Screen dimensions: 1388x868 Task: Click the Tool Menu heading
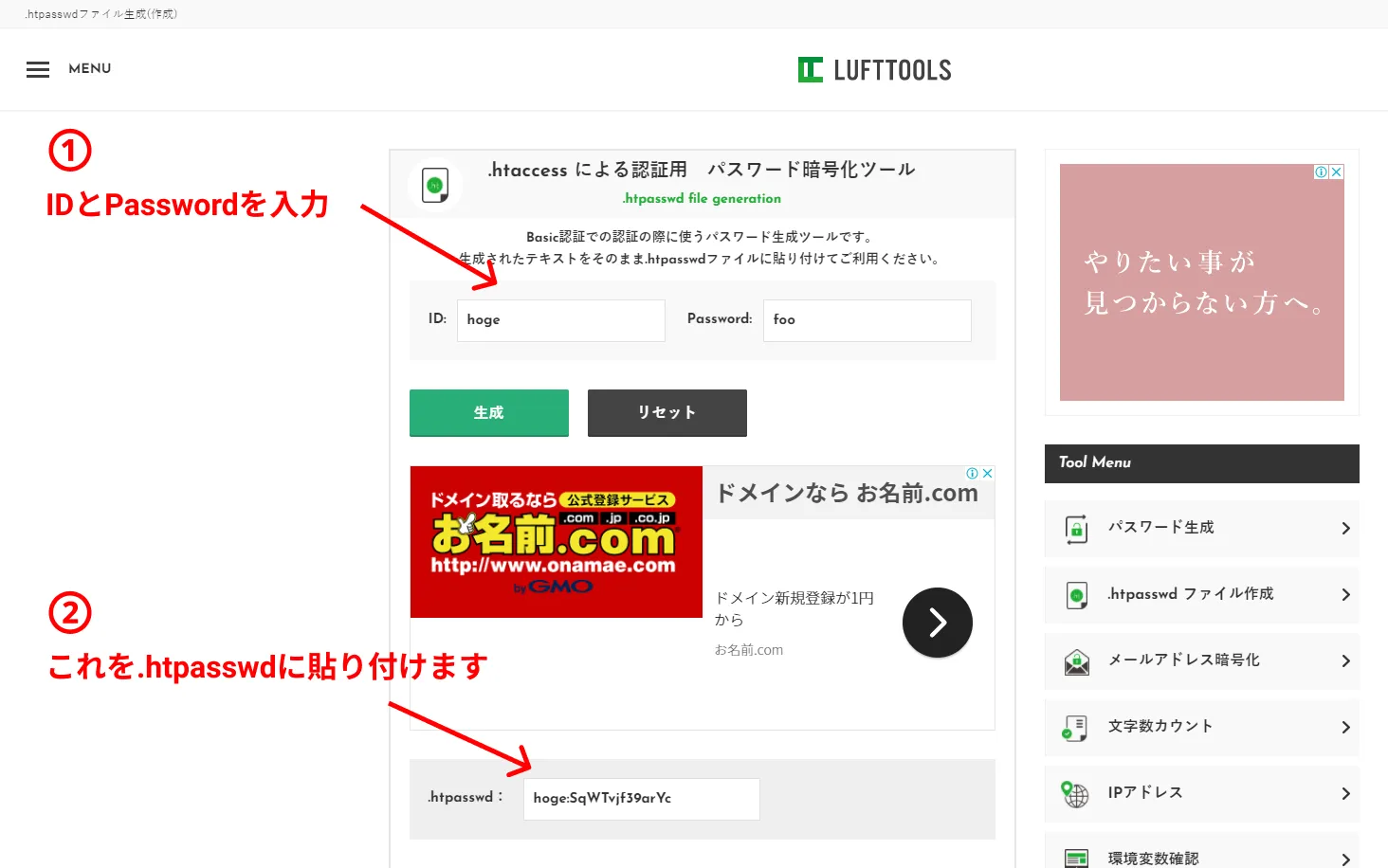click(x=1095, y=462)
